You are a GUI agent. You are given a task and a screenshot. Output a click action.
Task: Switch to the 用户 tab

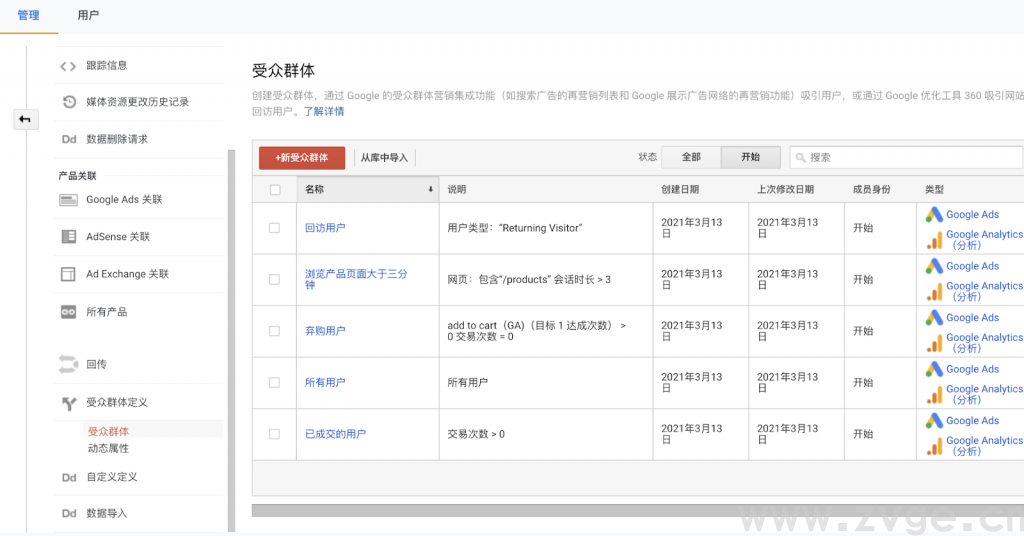pos(88,15)
